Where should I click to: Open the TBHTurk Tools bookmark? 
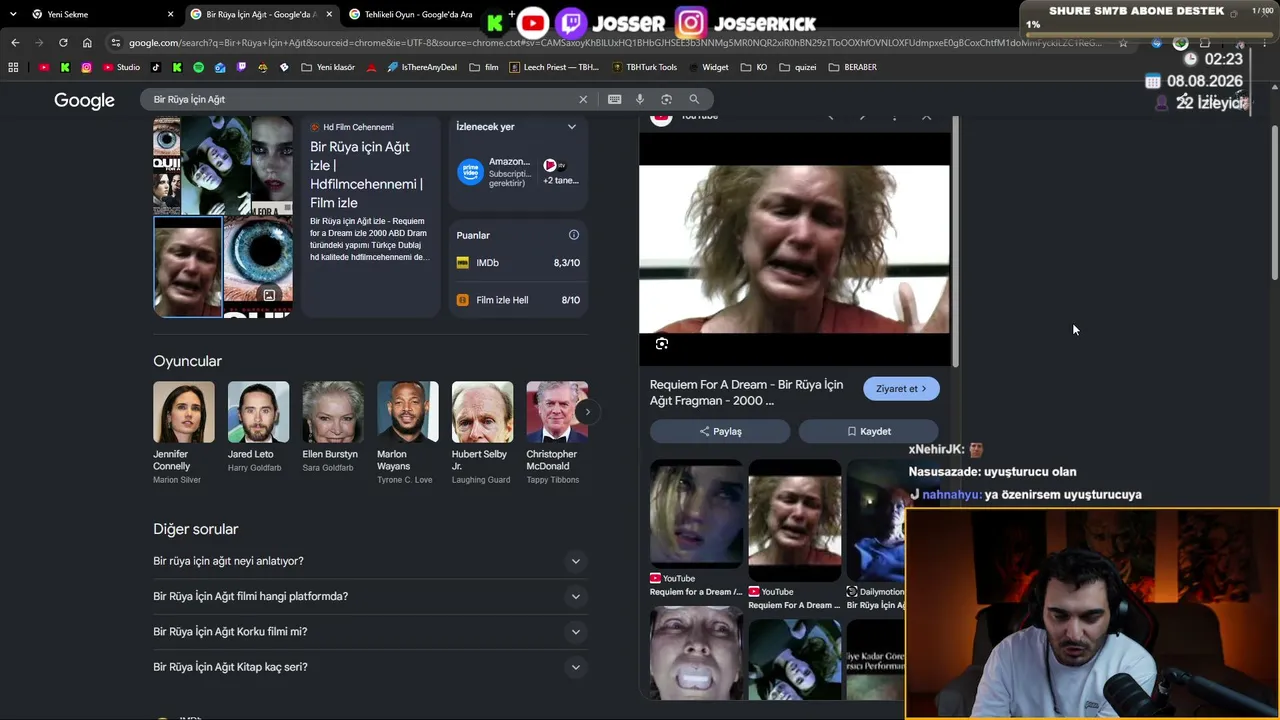pyautogui.click(x=644, y=67)
